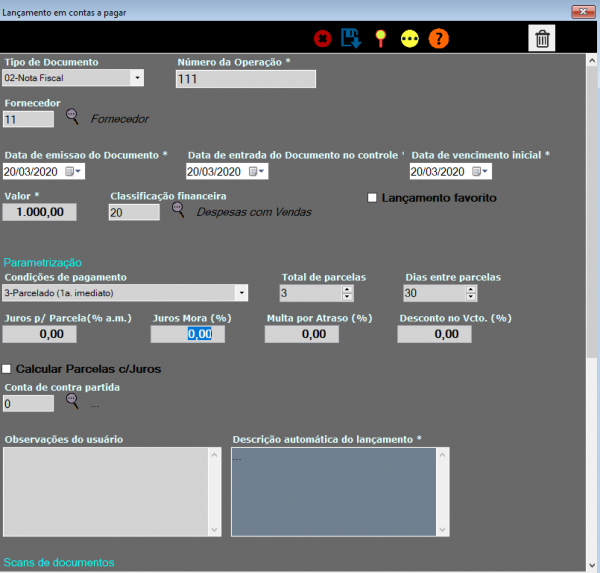Image resolution: width=600 pixels, height=573 pixels.
Task: Click the Número da Operação field
Action: pos(245,79)
